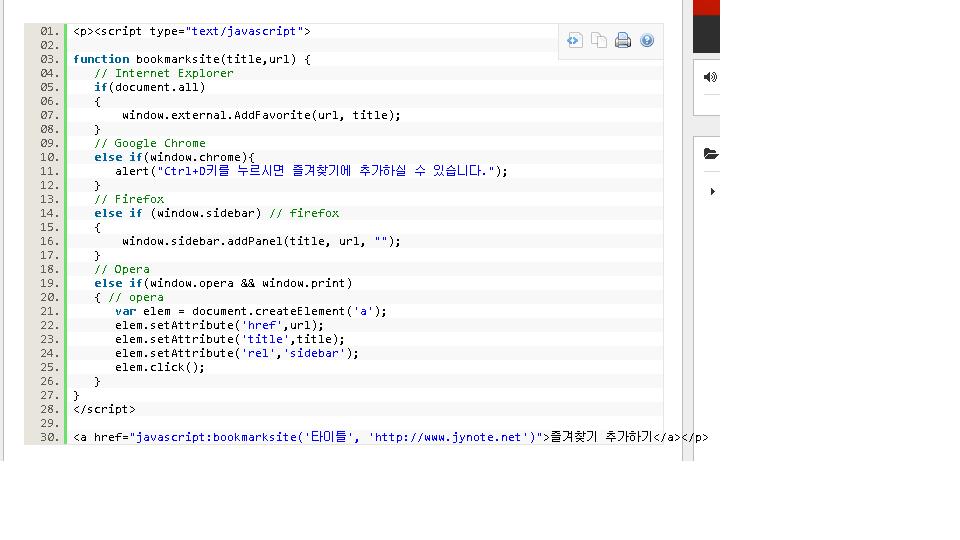Click the elem.setAttribute('rel','sidebar') line
The height and width of the screenshot is (540, 960).
pos(237,353)
